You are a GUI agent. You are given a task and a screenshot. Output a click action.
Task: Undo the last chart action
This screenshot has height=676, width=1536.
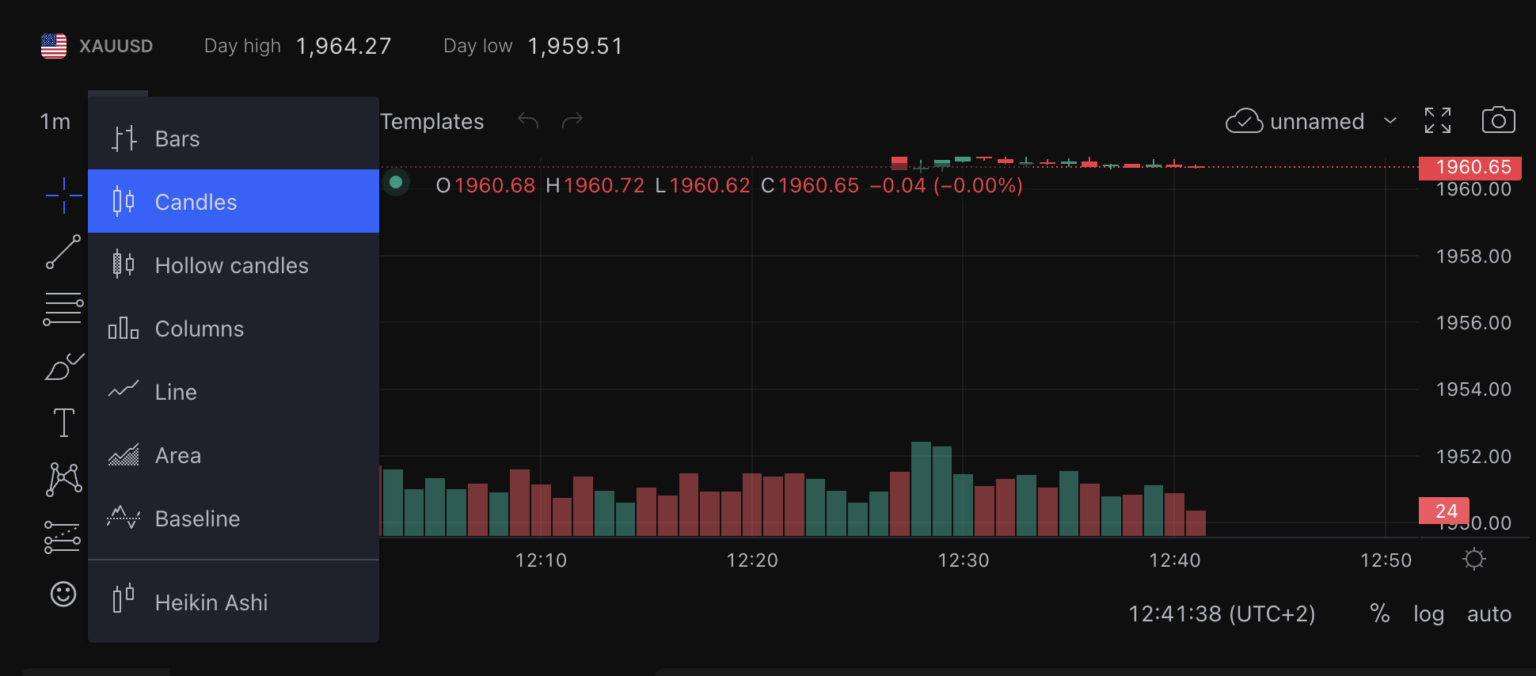pyautogui.click(x=528, y=120)
